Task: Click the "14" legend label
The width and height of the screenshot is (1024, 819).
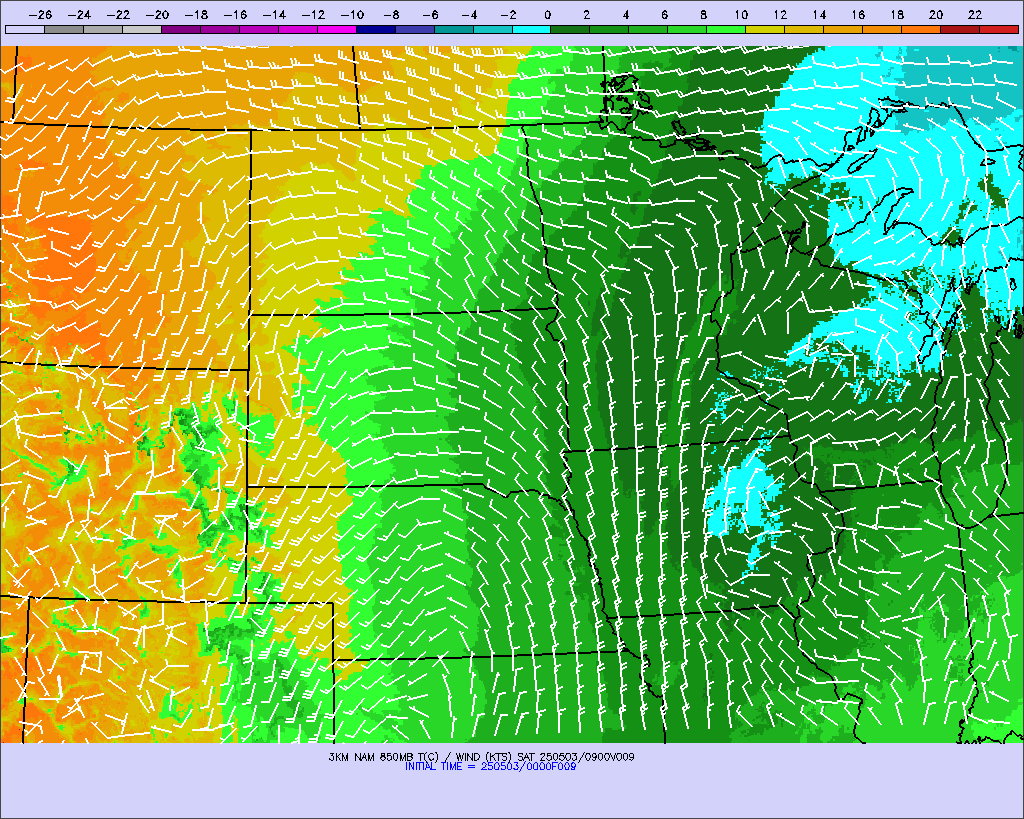Action: (820, 15)
